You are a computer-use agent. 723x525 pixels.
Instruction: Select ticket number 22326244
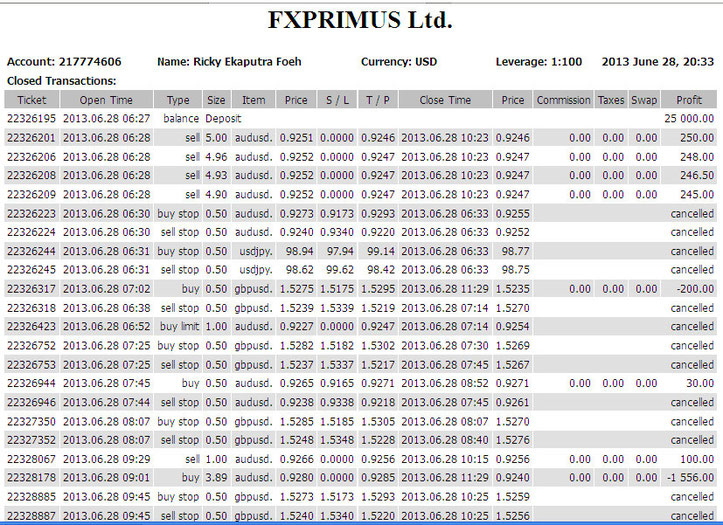31,252
